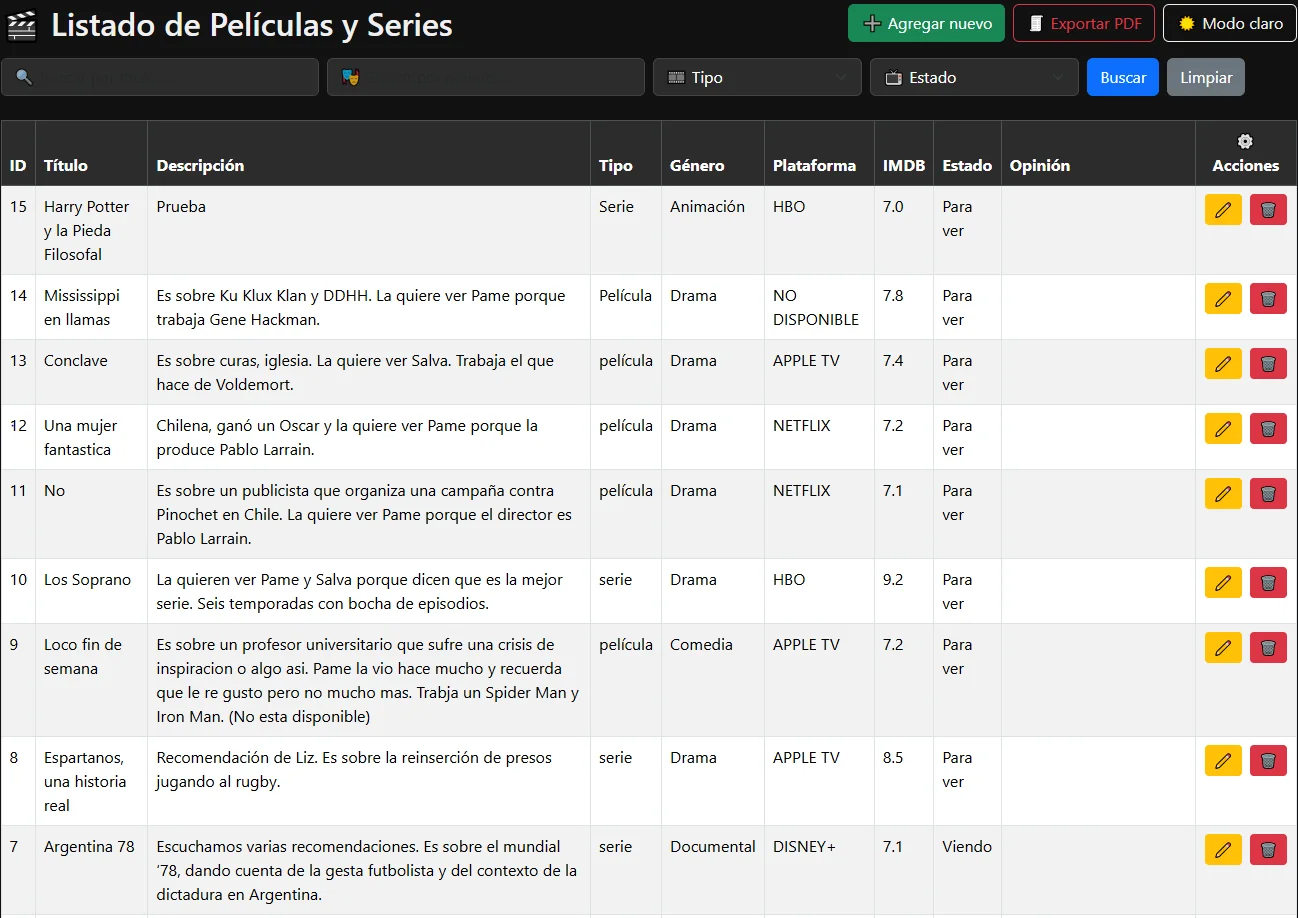Export the list with Exportar PDF
The image size is (1298, 918).
click(1084, 23)
